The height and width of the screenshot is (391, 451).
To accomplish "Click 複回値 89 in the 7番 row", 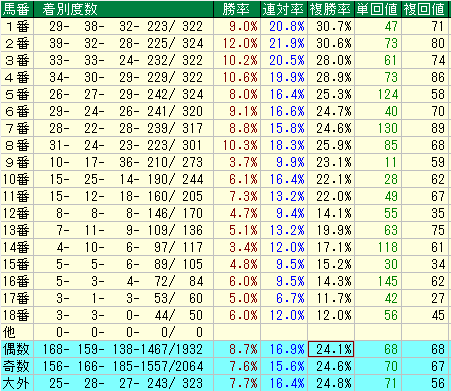I will tap(425, 128).
